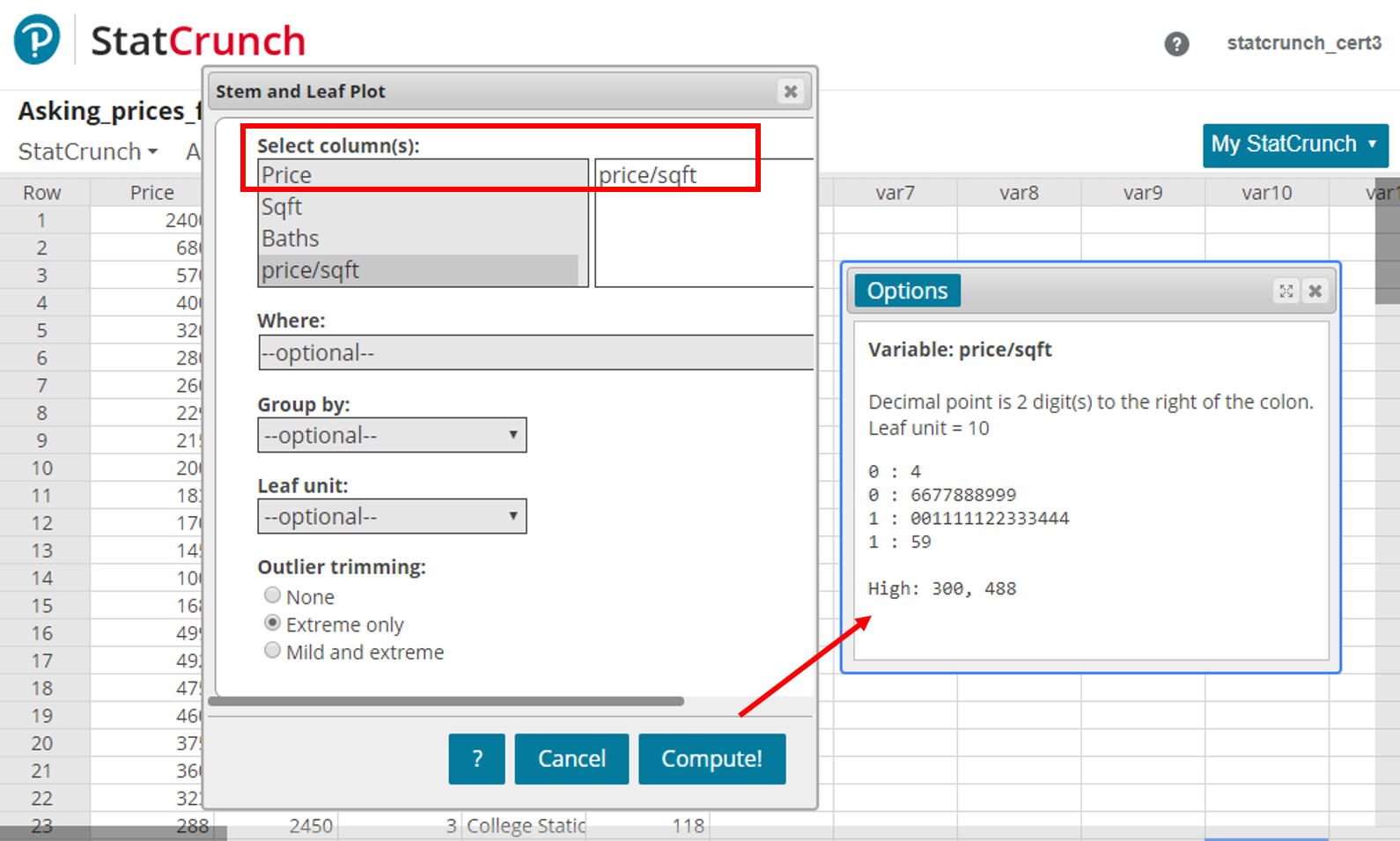Click the Row column header
Image resolution: width=1400 pixels, height=841 pixels.
[x=41, y=192]
